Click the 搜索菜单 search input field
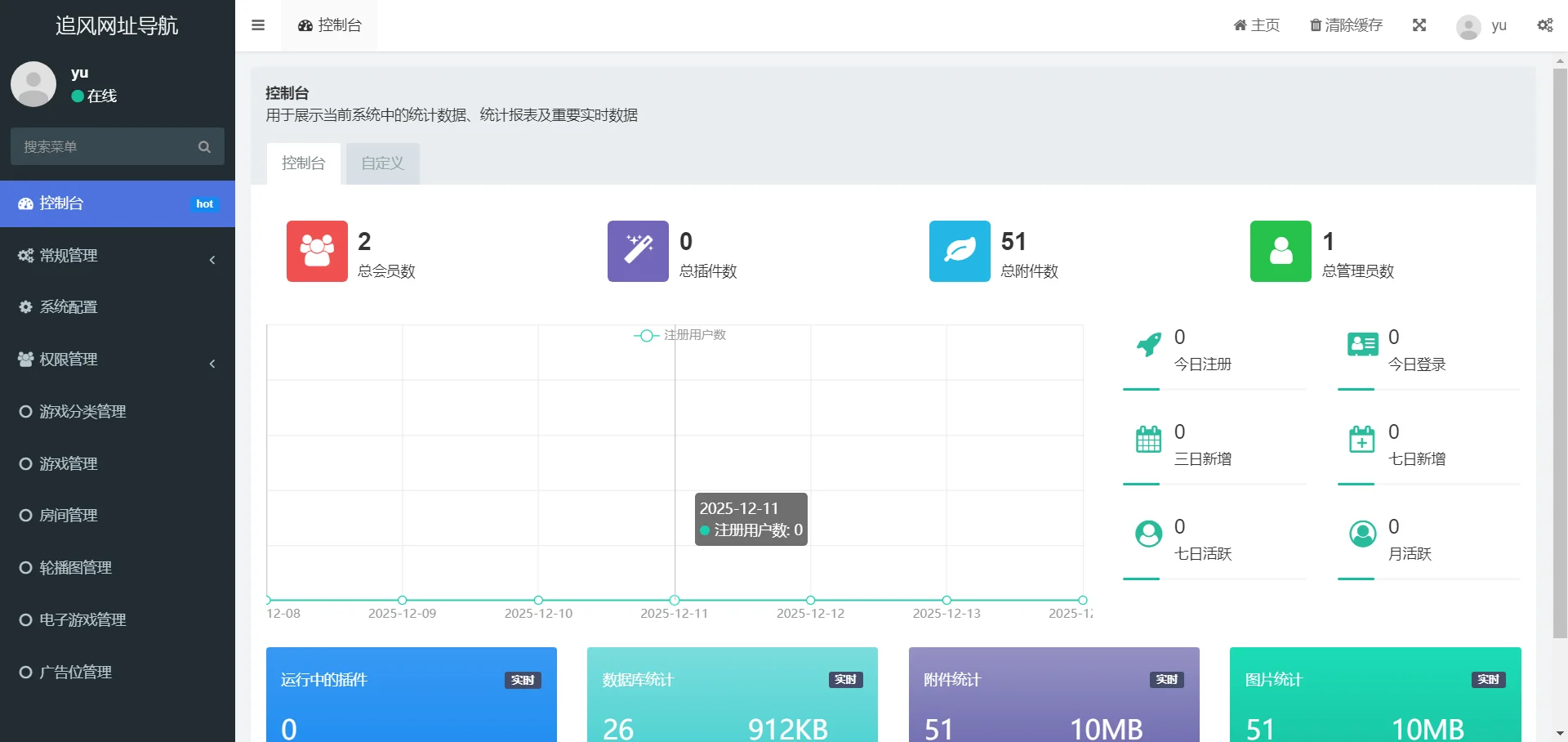This screenshot has width=1568, height=742. 106,146
